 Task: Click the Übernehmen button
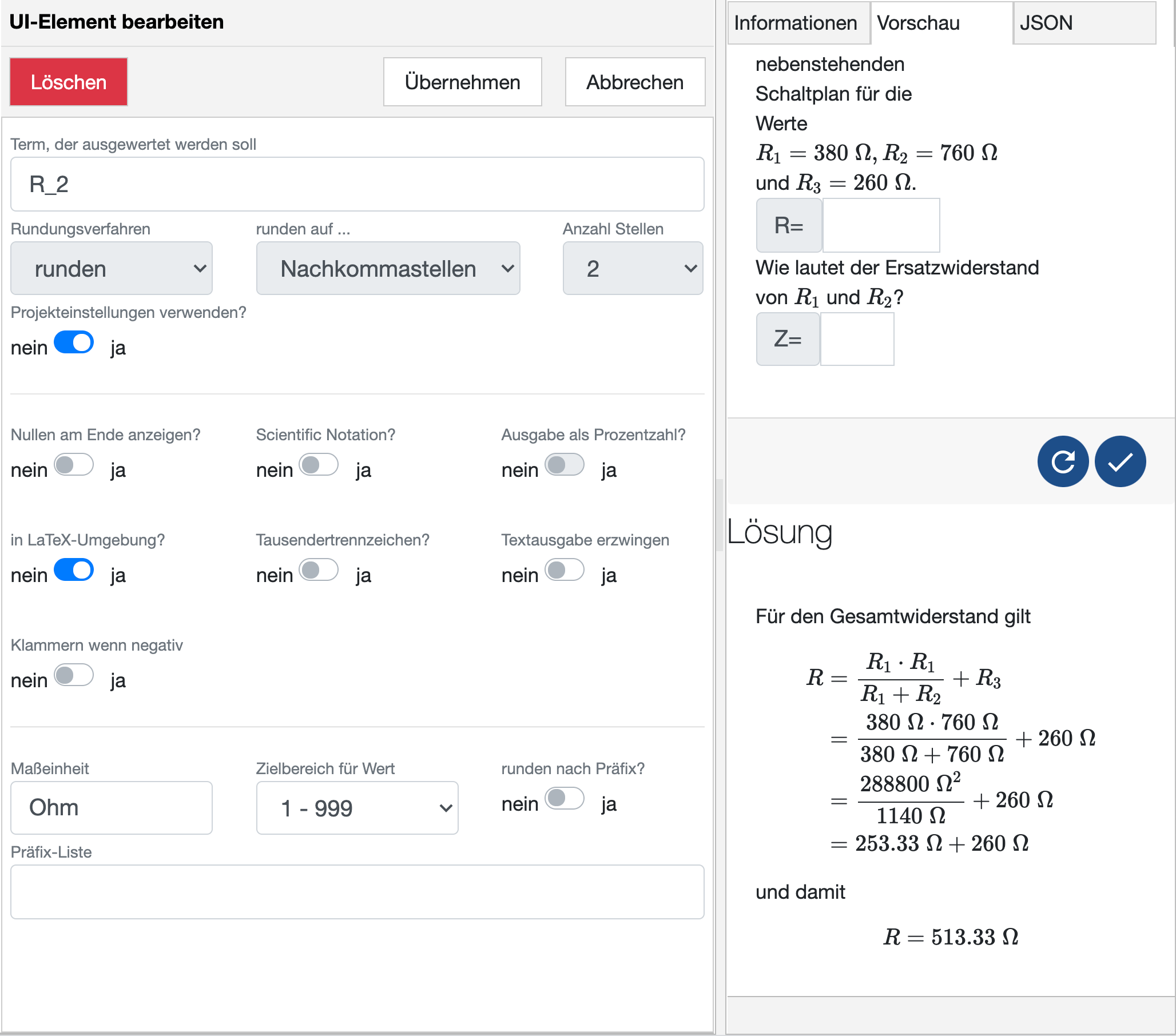(462, 82)
